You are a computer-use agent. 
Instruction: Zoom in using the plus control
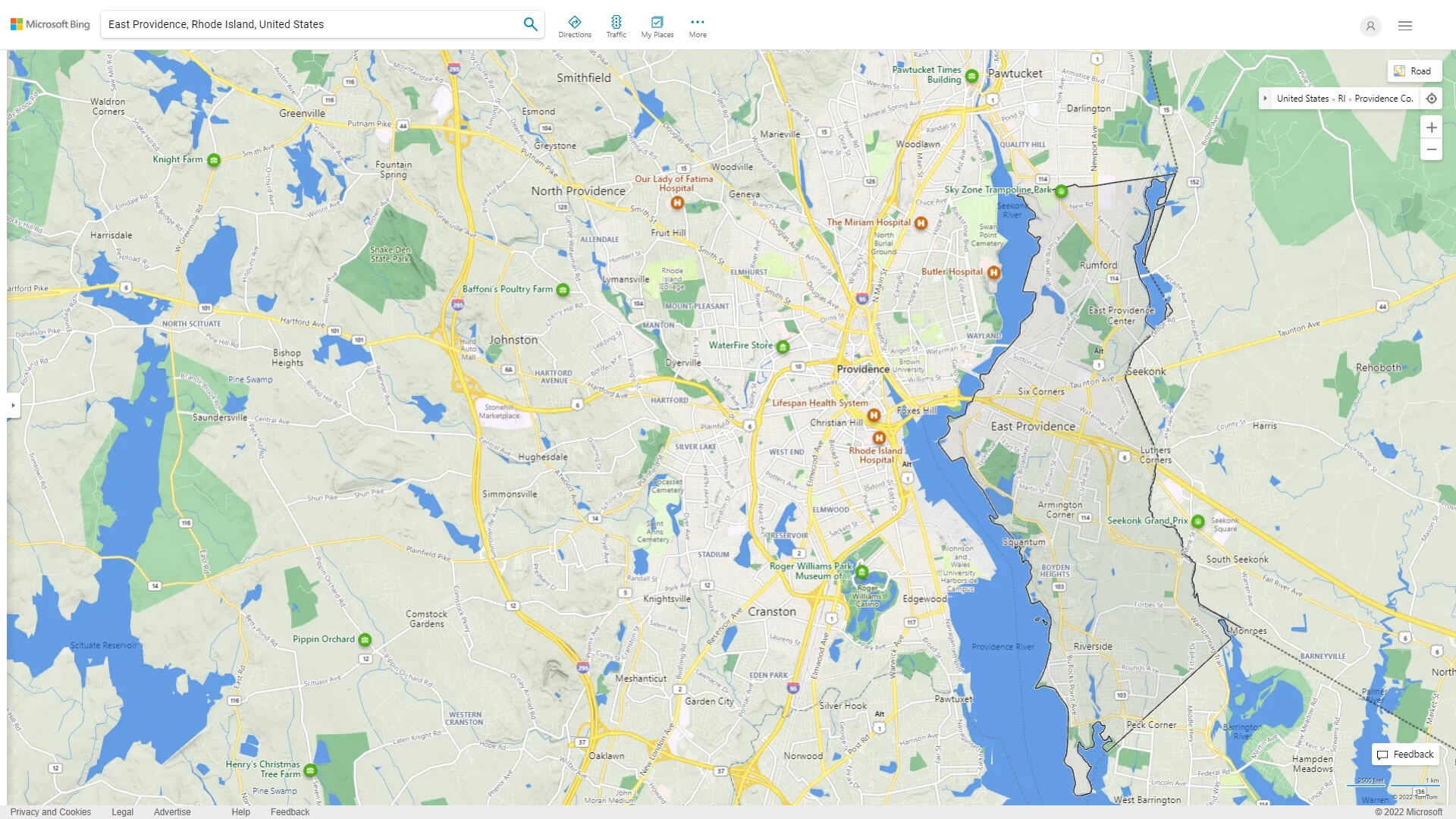1432,127
